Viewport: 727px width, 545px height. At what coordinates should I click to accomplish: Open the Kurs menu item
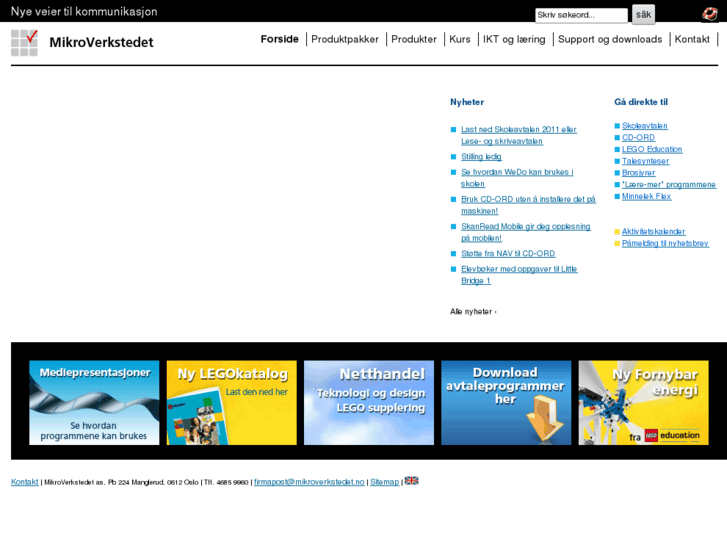460,39
